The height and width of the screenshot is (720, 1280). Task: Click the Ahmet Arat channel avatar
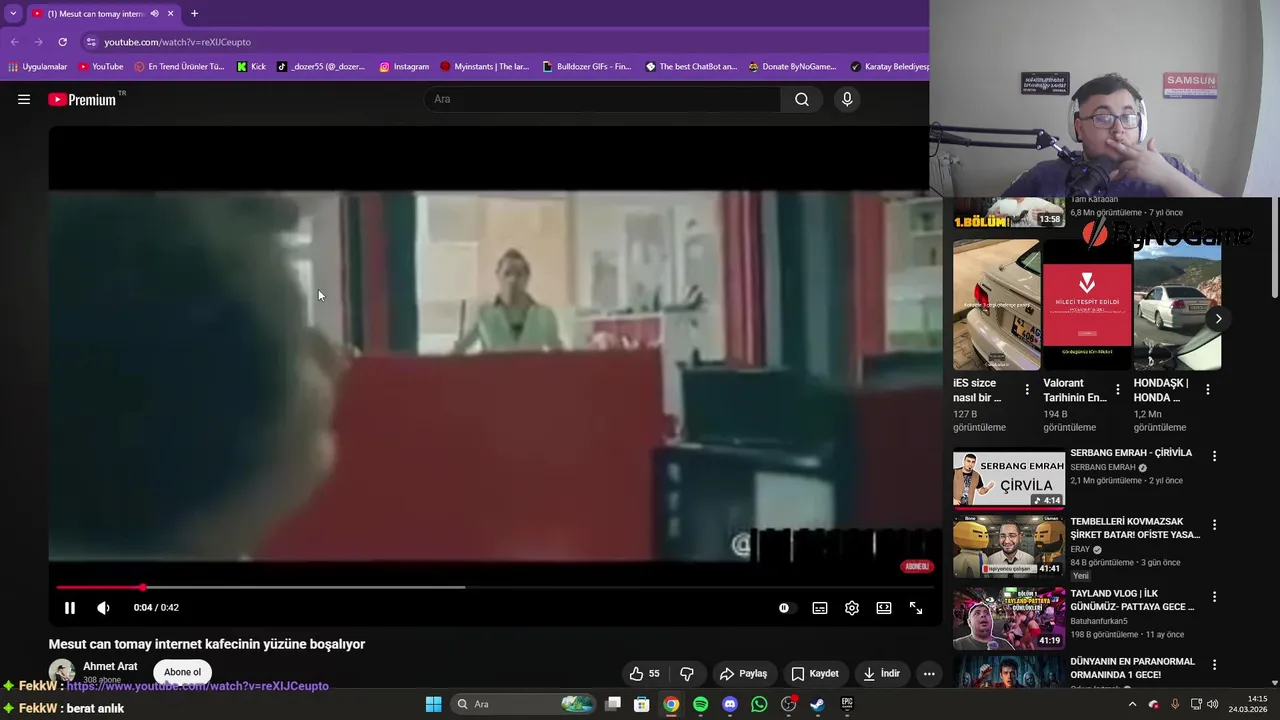(62, 673)
